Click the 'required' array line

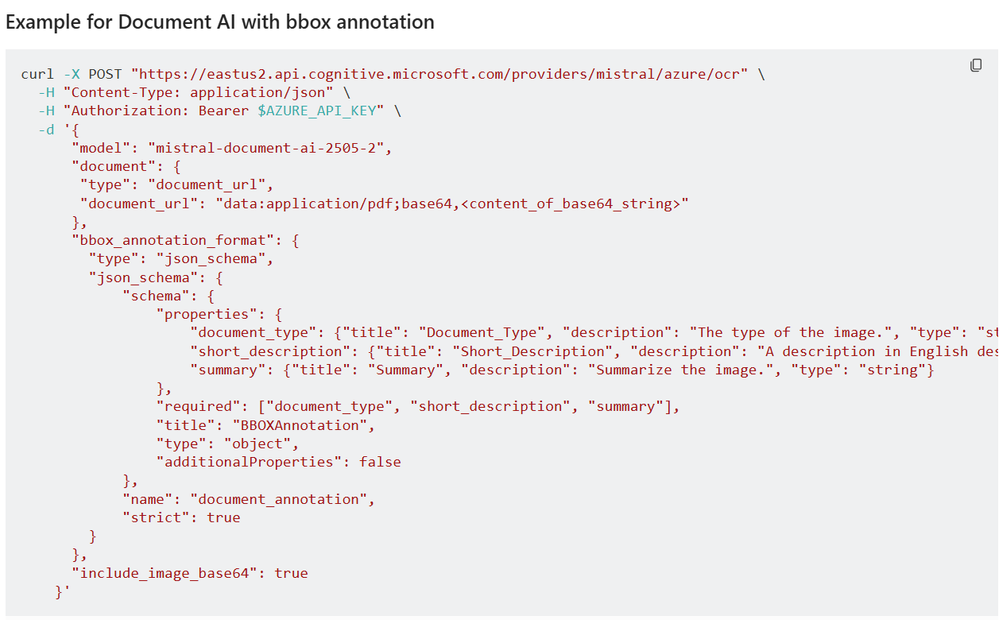click(x=418, y=407)
